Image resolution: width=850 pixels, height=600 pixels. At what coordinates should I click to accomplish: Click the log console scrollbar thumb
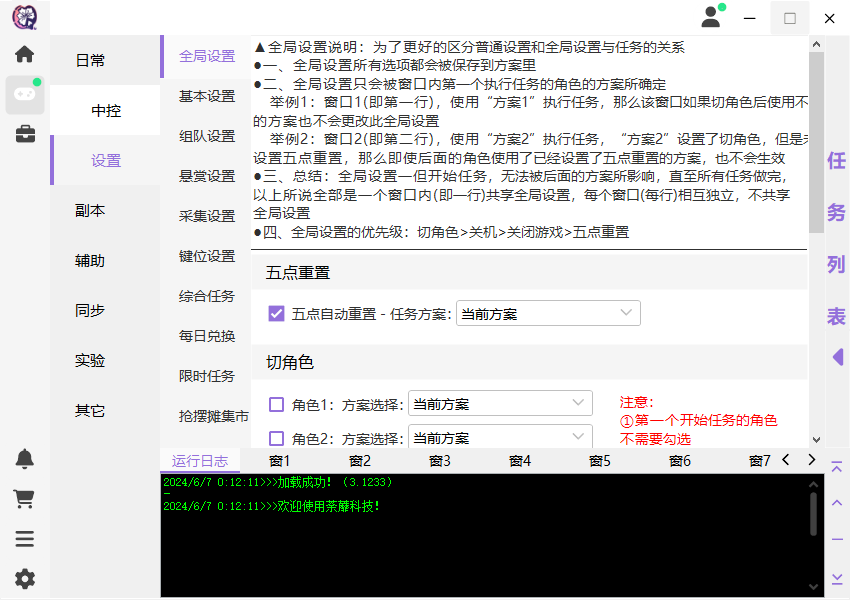[813, 514]
